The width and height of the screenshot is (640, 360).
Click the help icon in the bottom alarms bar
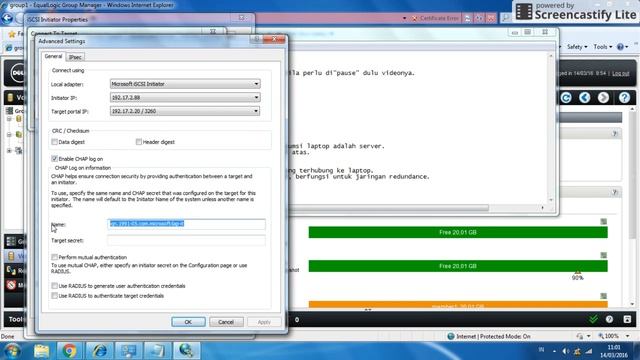[x=609, y=320]
